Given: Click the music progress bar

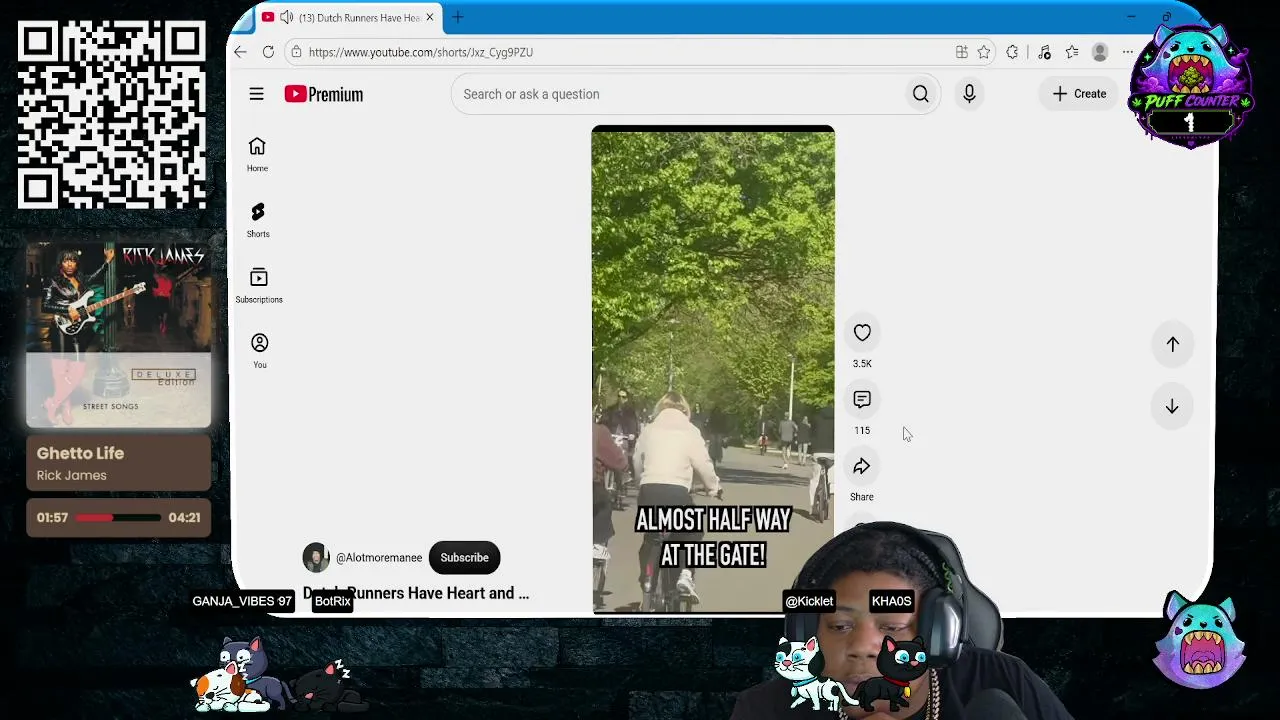Looking at the screenshot, I should (x=118, y=518).
